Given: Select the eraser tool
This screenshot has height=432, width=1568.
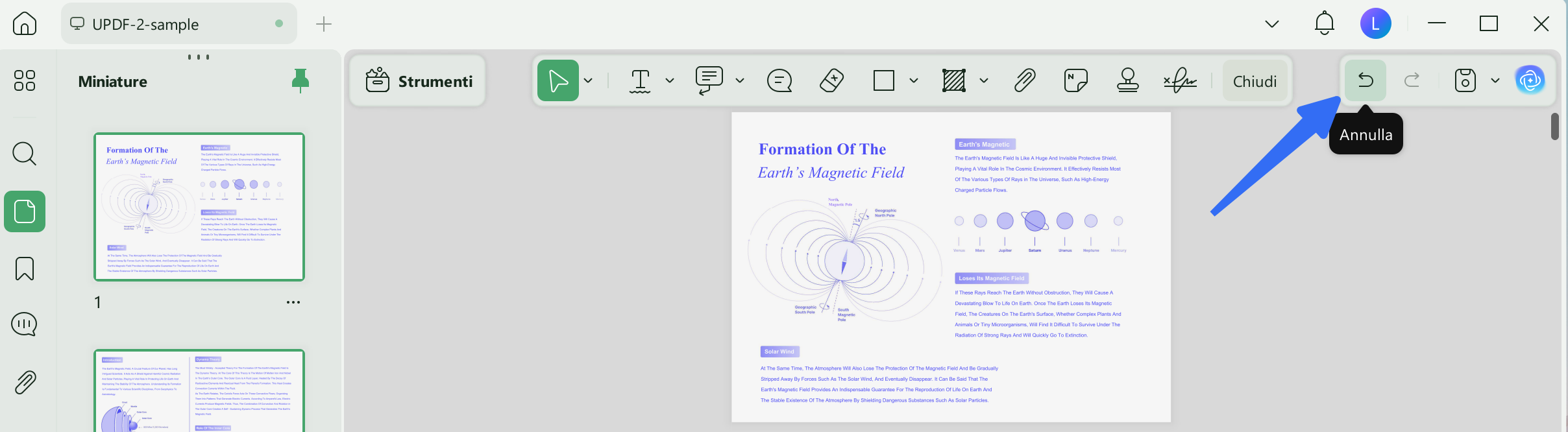Looking at the screenshot, I should (831, 81).
